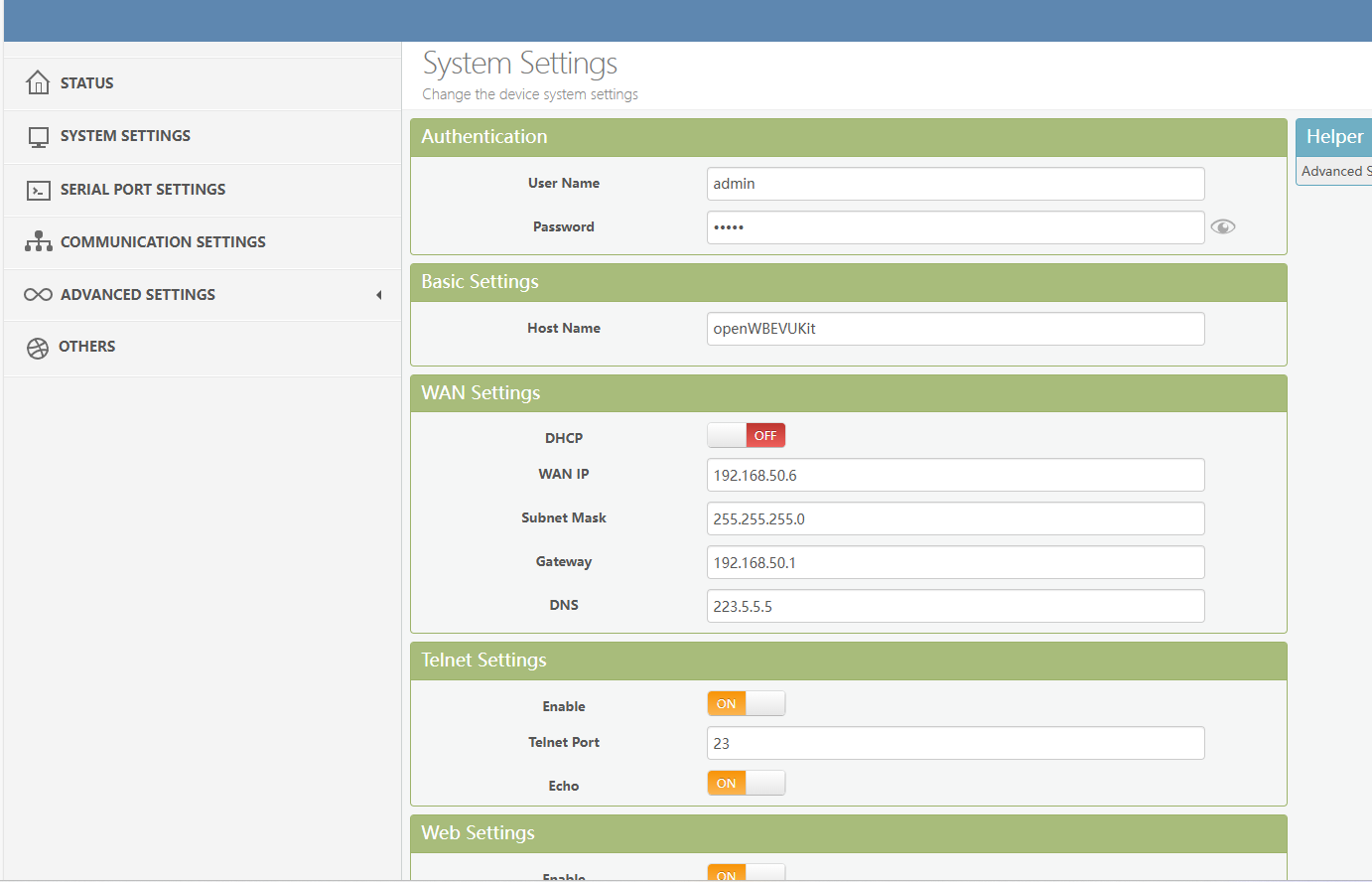1372x882 pixels.
Task: Click the System Settings page title
Action: [520, 64]
